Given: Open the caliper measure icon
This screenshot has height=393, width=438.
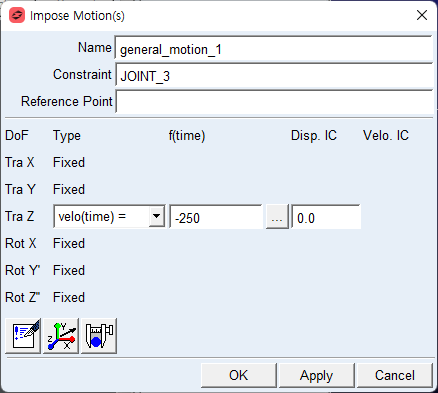Looking at the screenshot, I should tap(99, 336).
